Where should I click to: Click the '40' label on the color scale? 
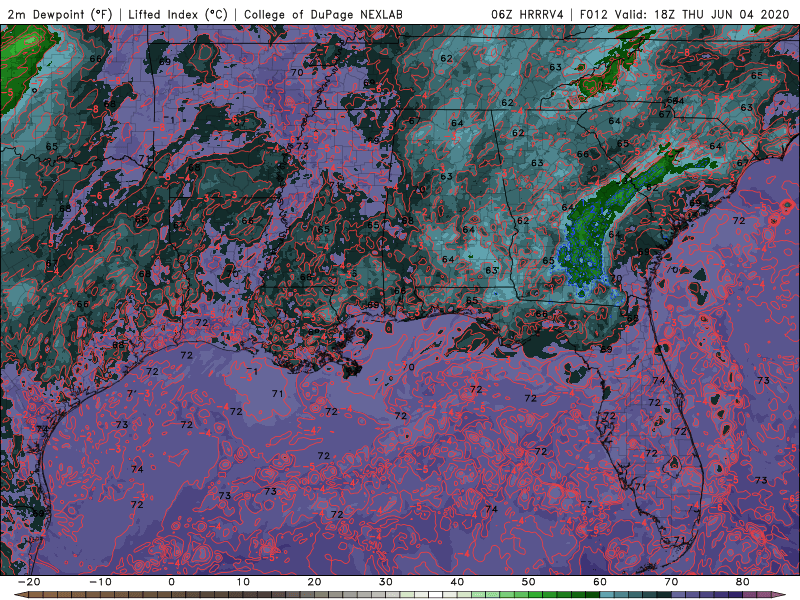pos(457,582)
